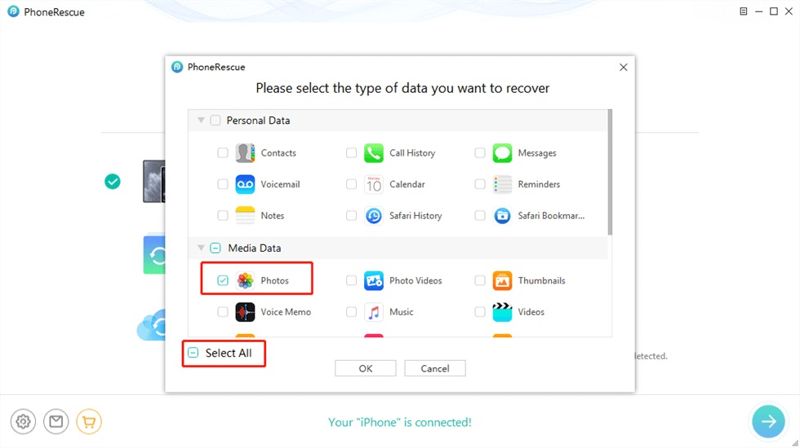
Task: Select the Photos flower icon
Action: coord(245,281)
